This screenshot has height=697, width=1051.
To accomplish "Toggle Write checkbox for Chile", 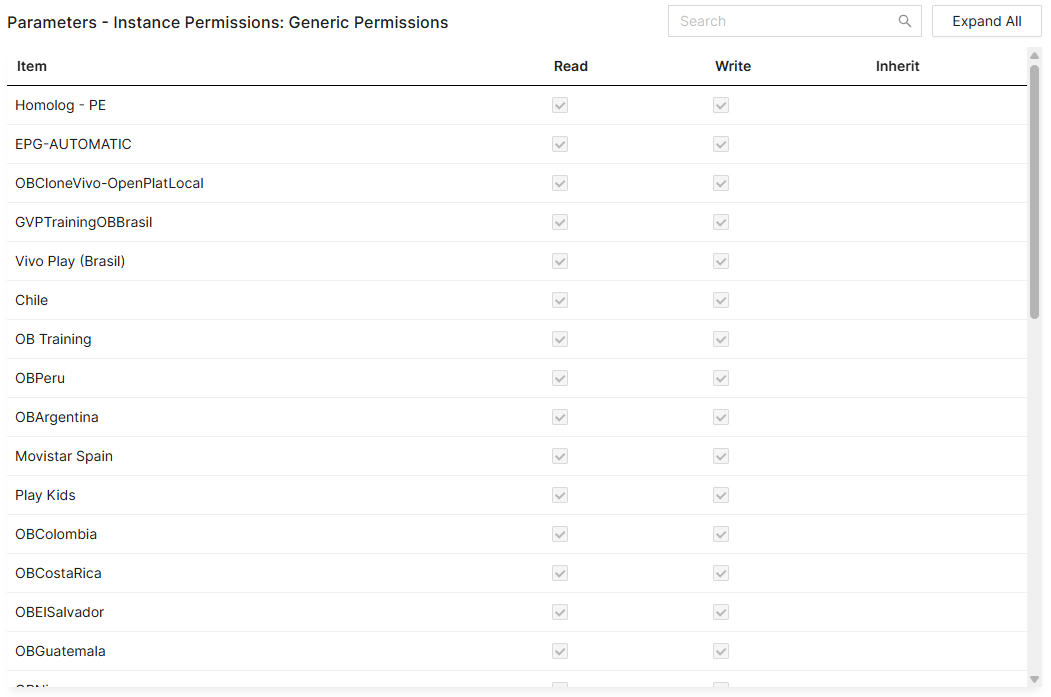I will click(721, 300).
